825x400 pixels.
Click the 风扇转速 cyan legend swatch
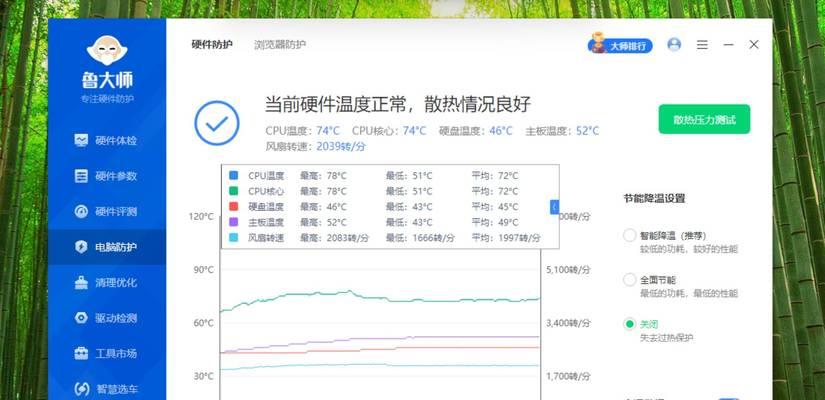pyautogui.click(x=234, y=238)
